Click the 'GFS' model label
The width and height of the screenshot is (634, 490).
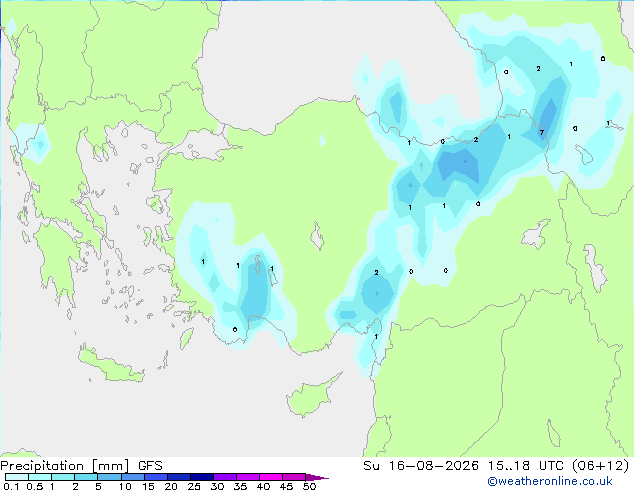click(150, 466)
